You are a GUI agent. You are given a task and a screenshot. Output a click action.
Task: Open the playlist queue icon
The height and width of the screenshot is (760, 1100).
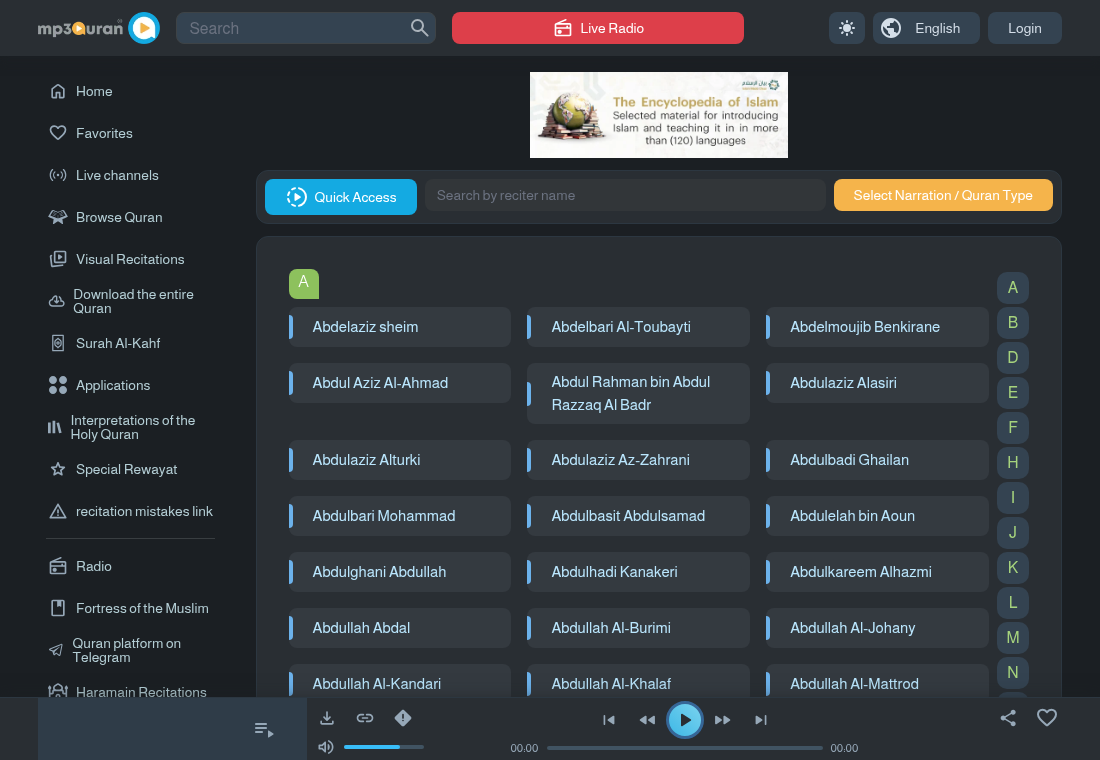(x=264, y=730)
